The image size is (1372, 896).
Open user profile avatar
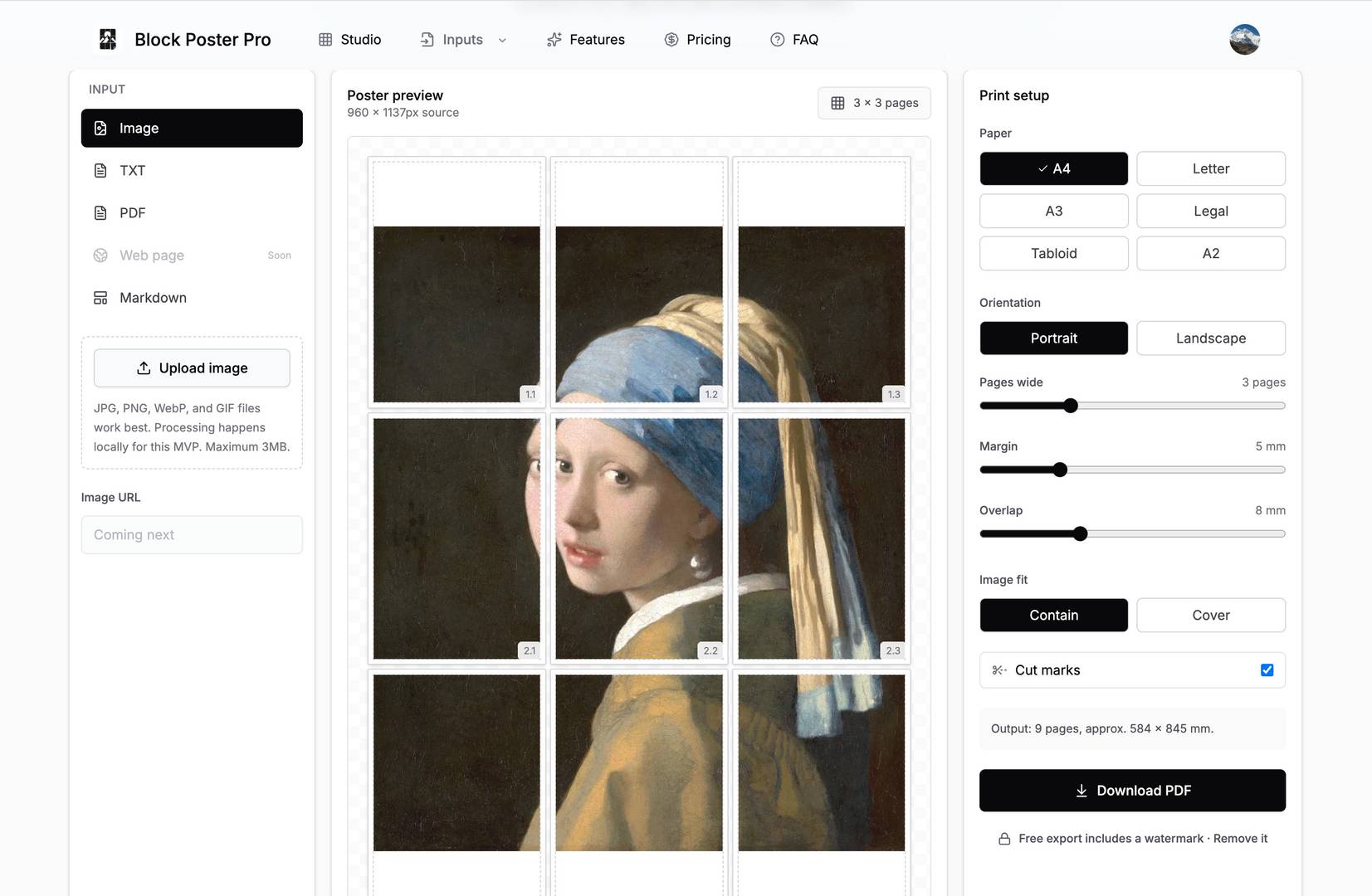[x=1244, y=39]
